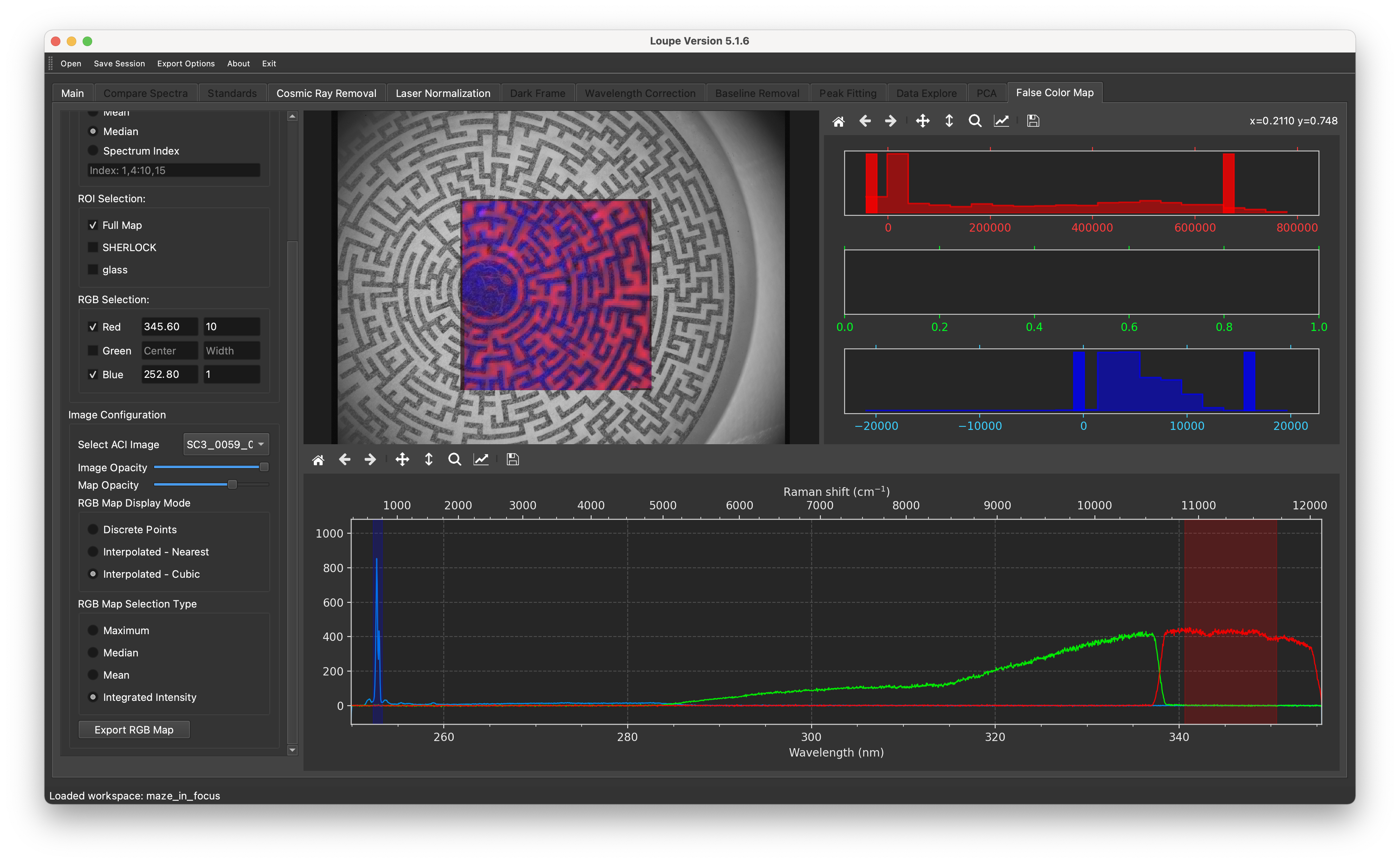Click the Map Opacity slider handle
The width and height of the screenshot is (1400, 863).
tap(232, 485)
